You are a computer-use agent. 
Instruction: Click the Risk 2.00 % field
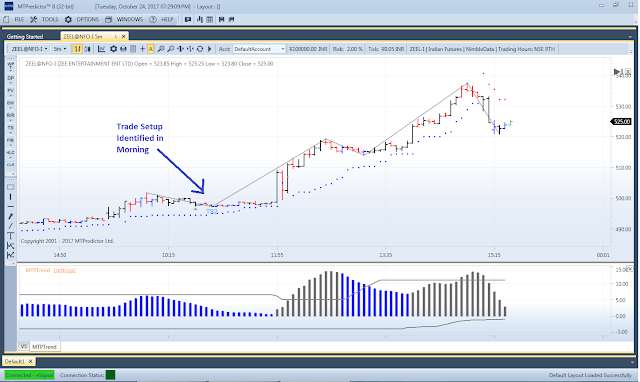pos(347,49)
